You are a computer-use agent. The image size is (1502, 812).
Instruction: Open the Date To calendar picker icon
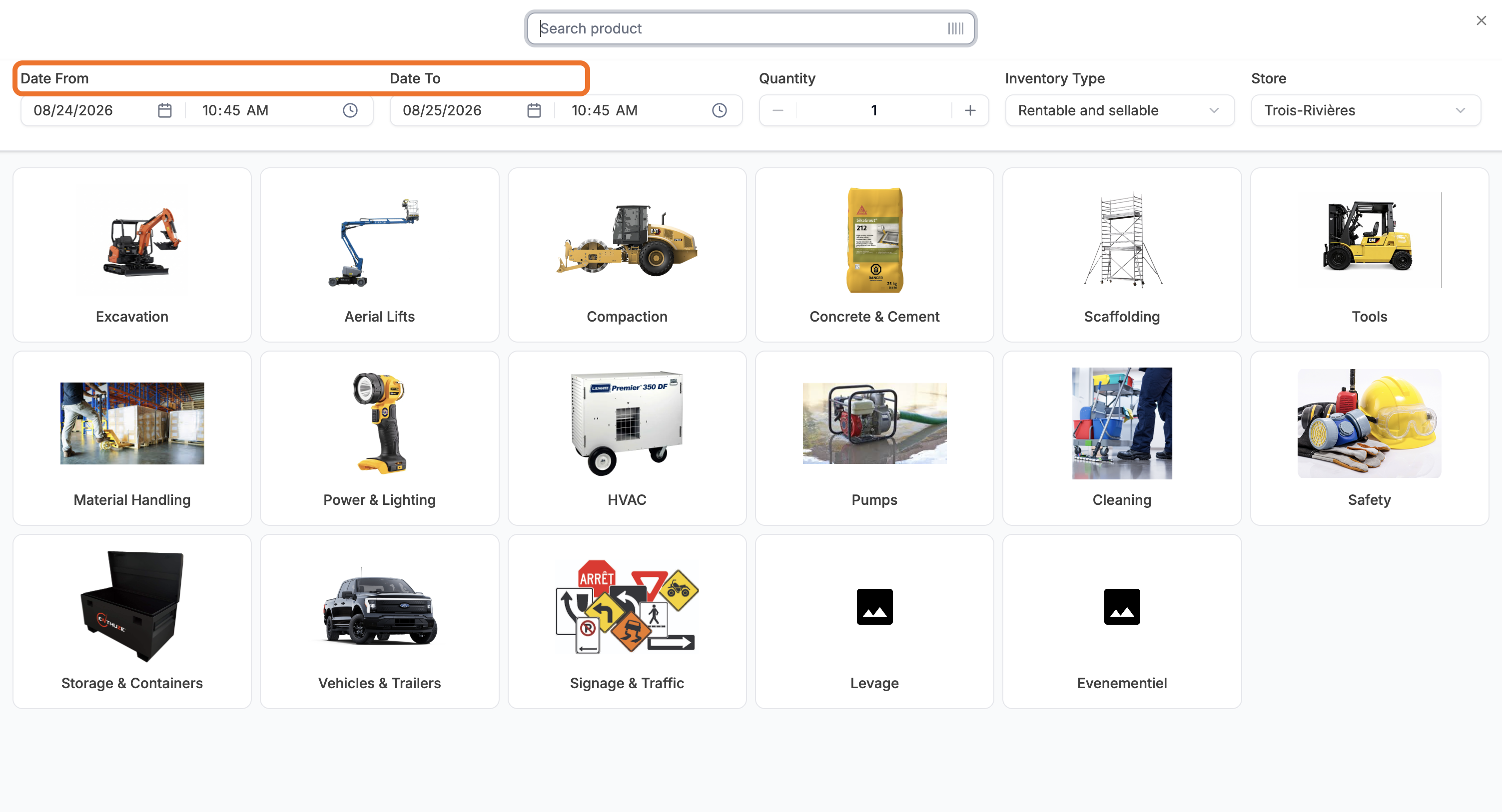point(534,110)
